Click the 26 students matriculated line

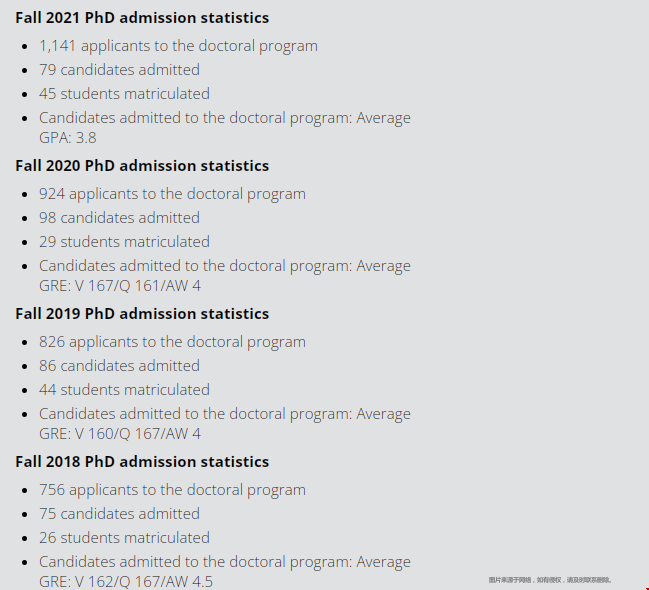124,537
